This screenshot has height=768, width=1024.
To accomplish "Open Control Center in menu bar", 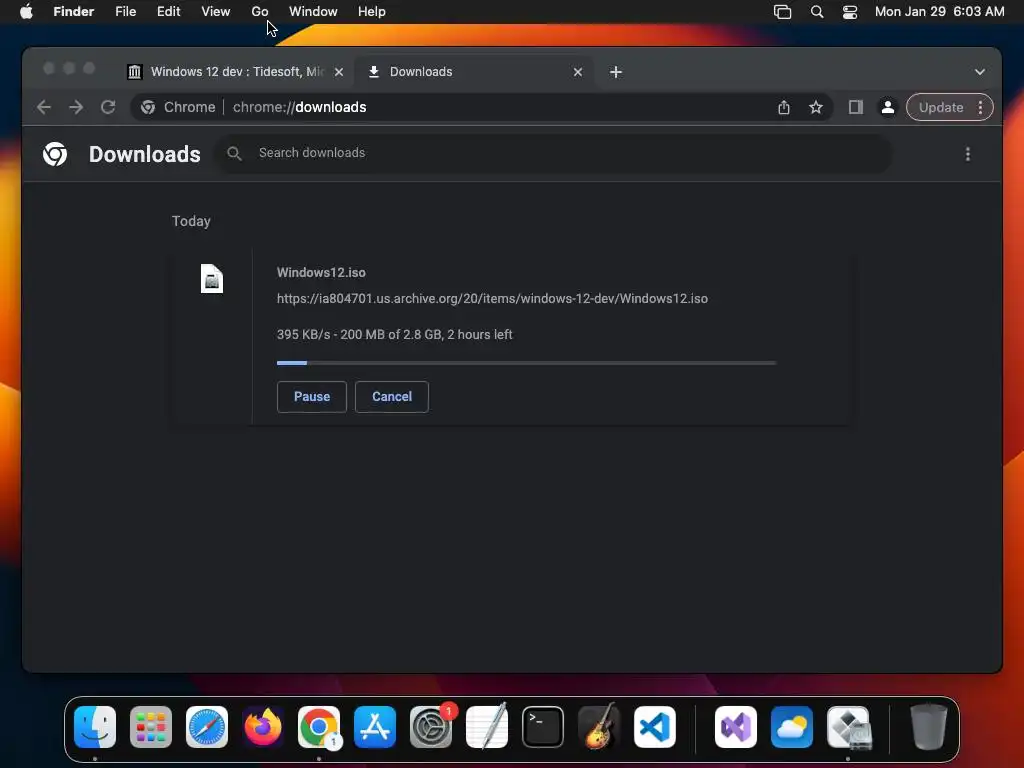I will pos(850,12).
